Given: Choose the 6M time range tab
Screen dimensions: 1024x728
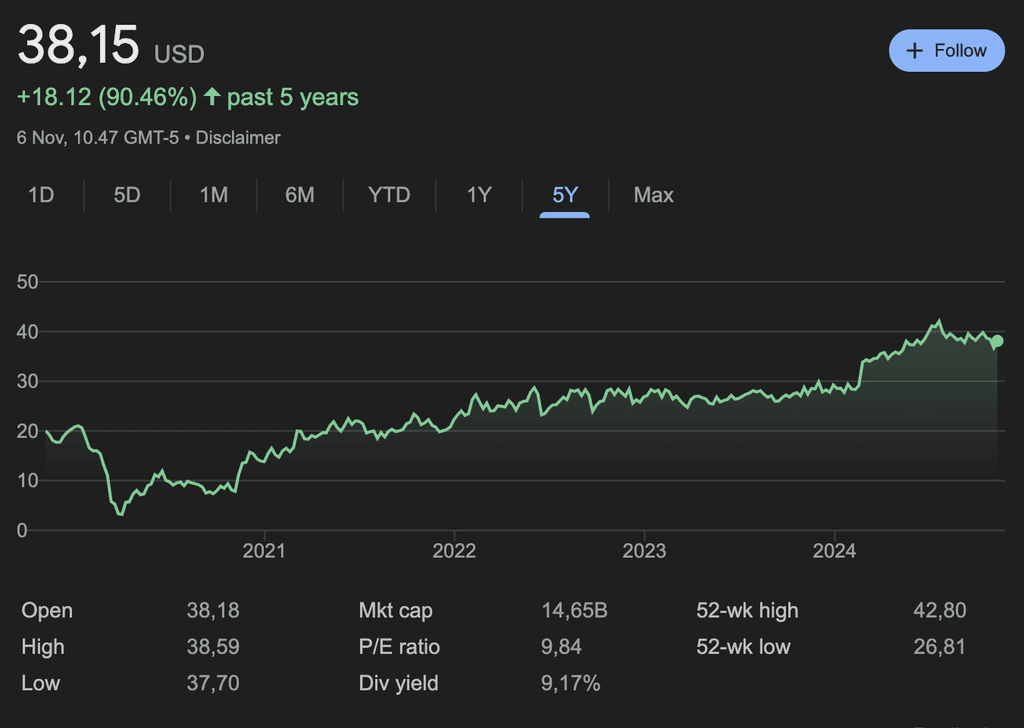Looking at the screenshot, I should click(x=300, y=195).
